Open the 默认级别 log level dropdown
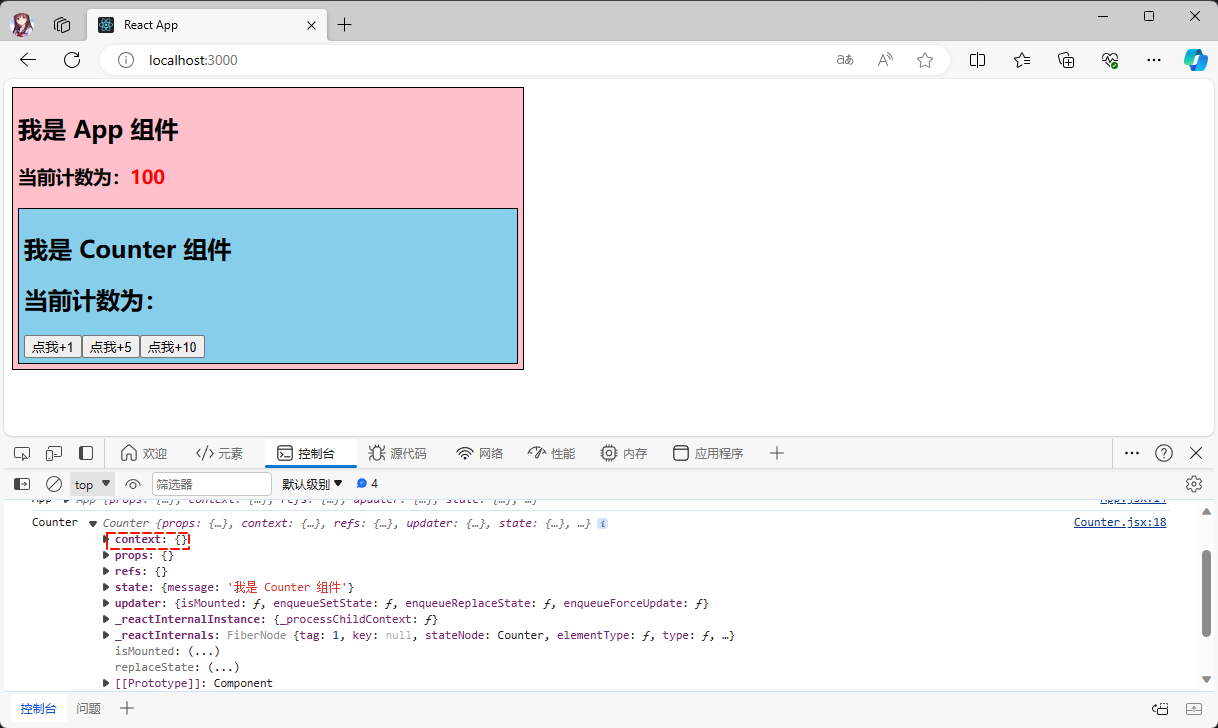This screenshot has width=1218, height=728. 312,484
